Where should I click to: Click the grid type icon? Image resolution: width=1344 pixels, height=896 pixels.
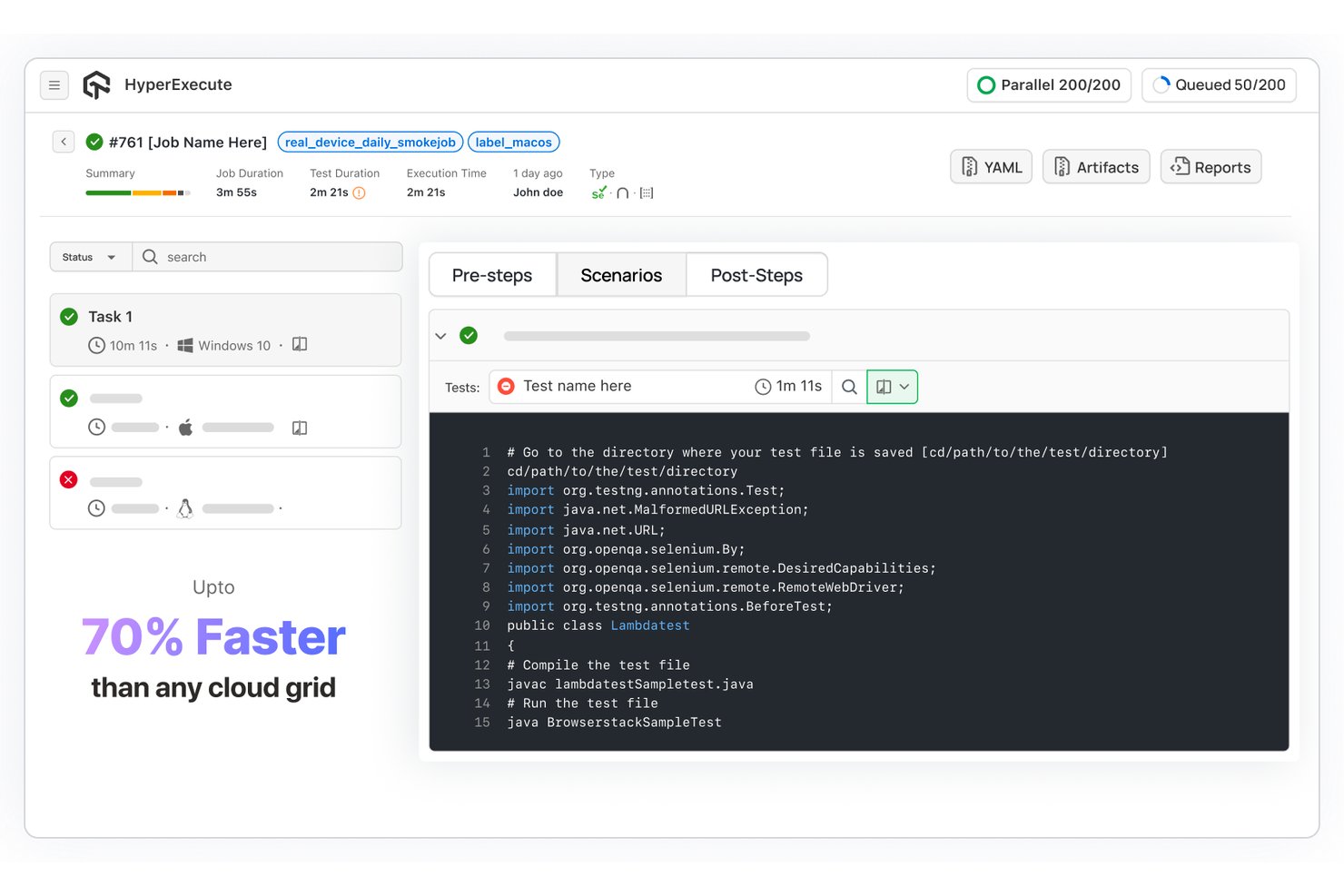click(x=647, y=192)
